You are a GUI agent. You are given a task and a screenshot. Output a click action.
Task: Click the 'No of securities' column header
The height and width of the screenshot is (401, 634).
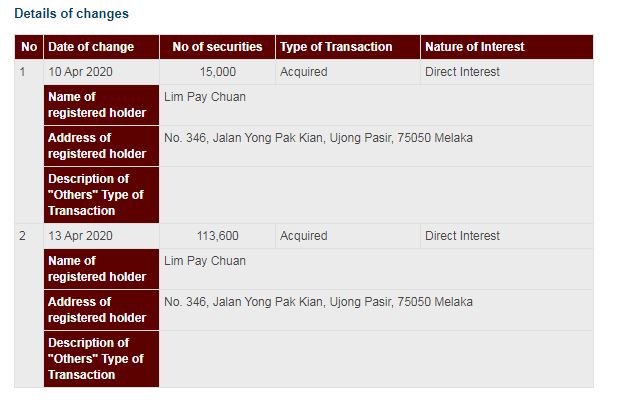click(x=218, y=47)
